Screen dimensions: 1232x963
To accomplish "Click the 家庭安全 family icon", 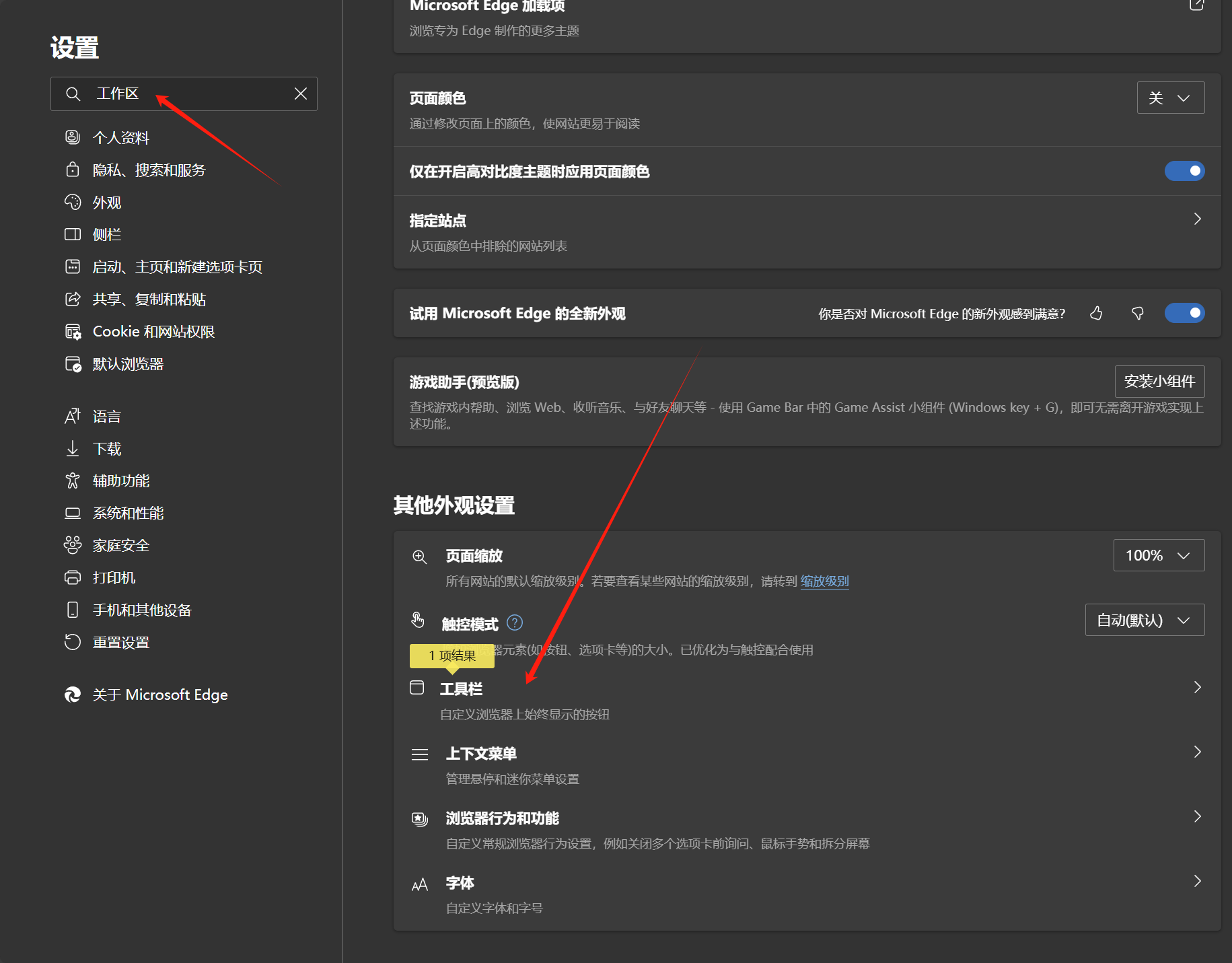I will click(x=73, y=545).
